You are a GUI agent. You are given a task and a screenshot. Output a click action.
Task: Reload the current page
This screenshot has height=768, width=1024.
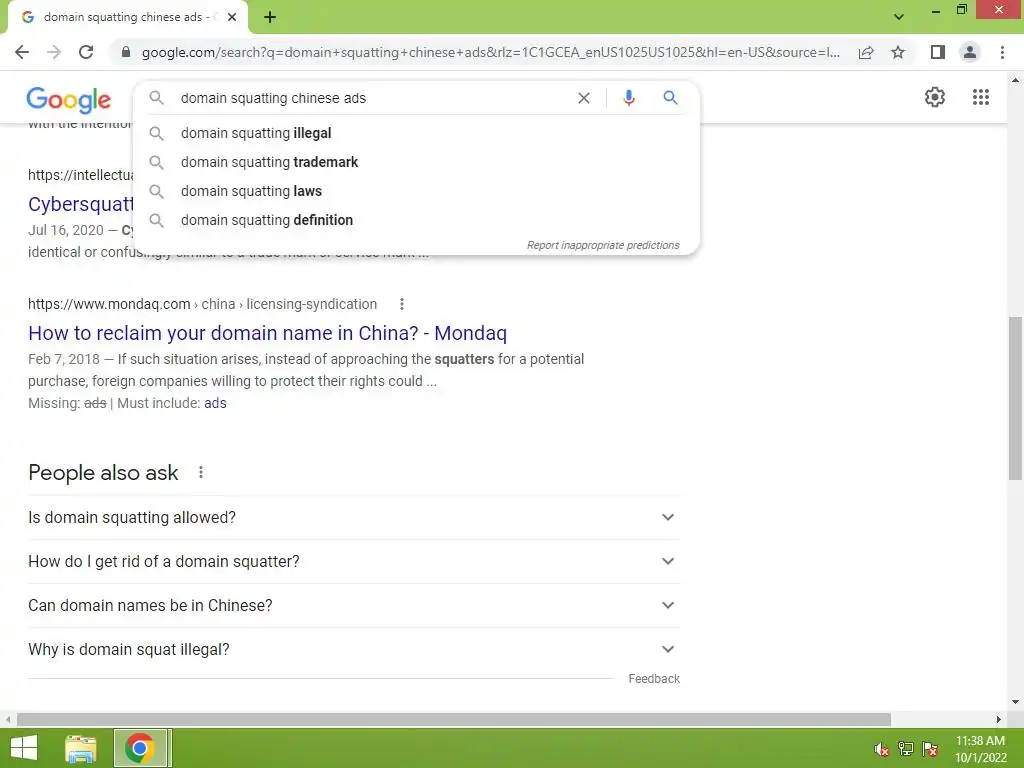(x=86, y=52)
